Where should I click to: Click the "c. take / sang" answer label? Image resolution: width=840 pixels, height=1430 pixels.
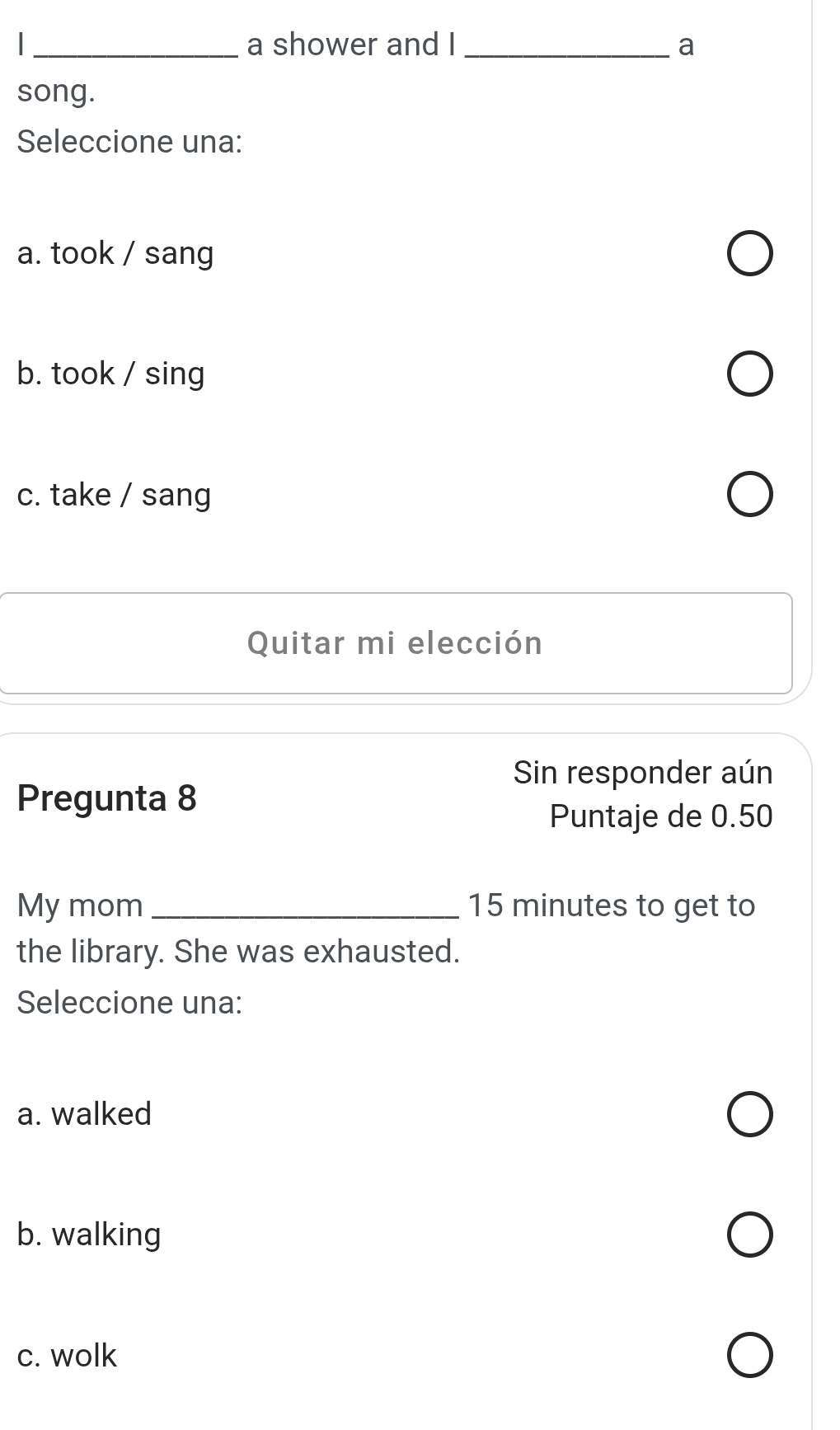[114, 495]
